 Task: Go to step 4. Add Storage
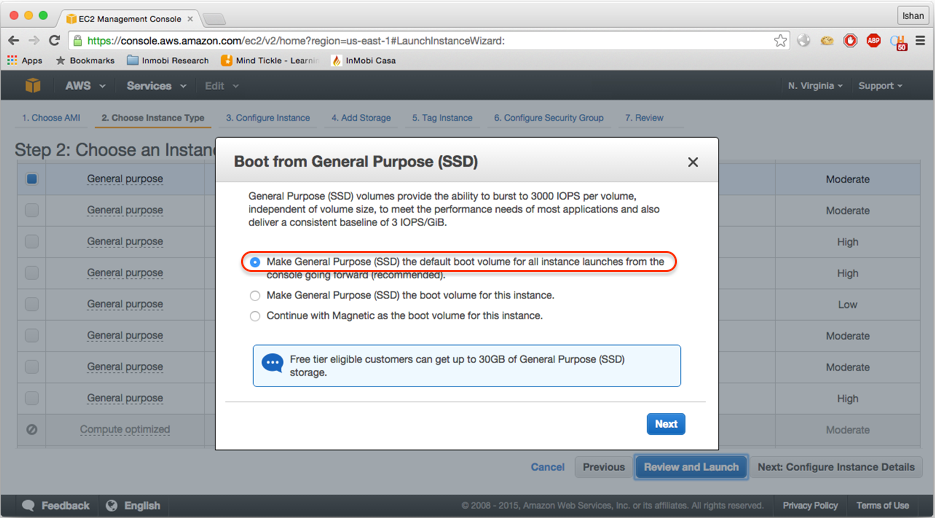(x=361, y=118)
